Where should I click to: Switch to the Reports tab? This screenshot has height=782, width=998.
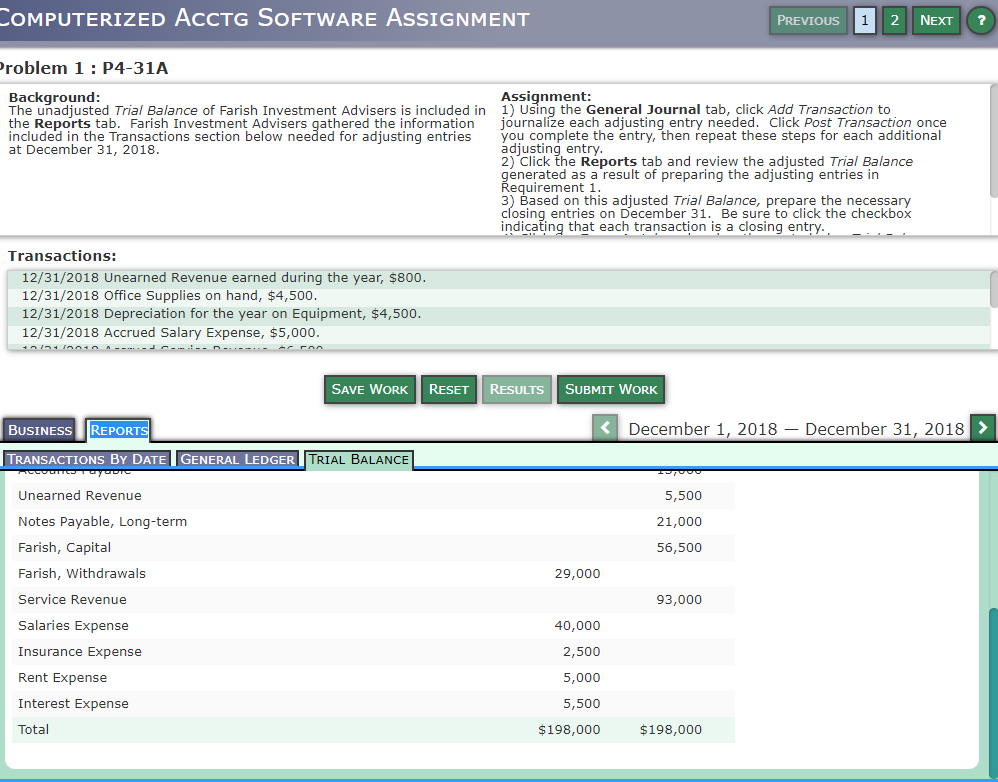click(x=117, y=430)
